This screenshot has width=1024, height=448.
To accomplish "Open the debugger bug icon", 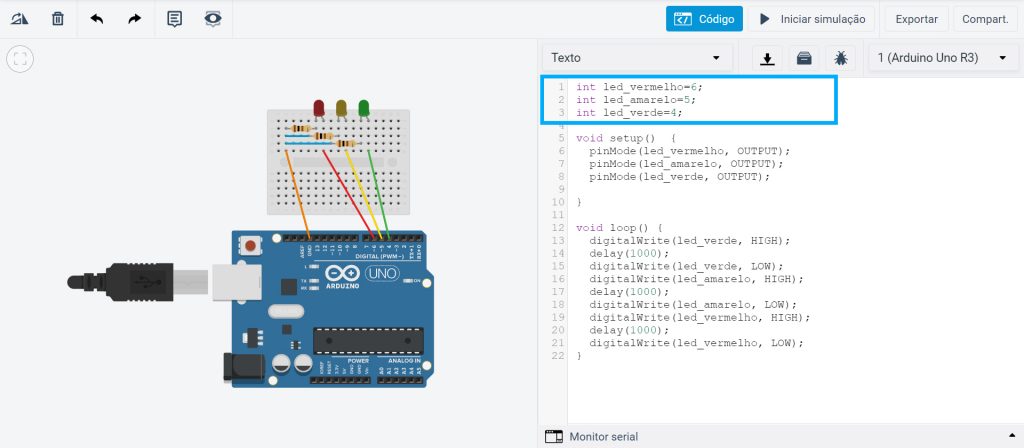I will (840, 58).
